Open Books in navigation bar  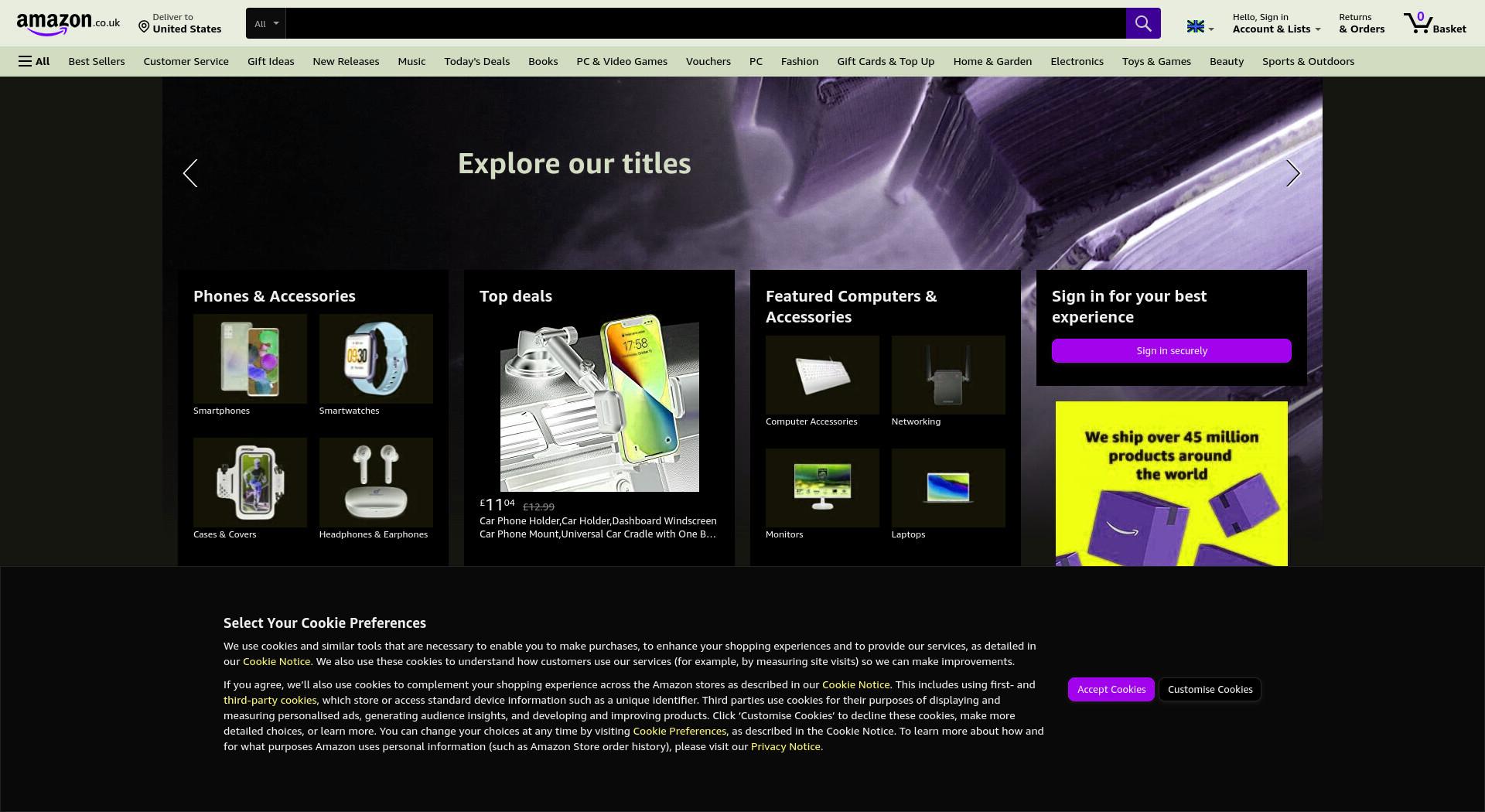543,61
